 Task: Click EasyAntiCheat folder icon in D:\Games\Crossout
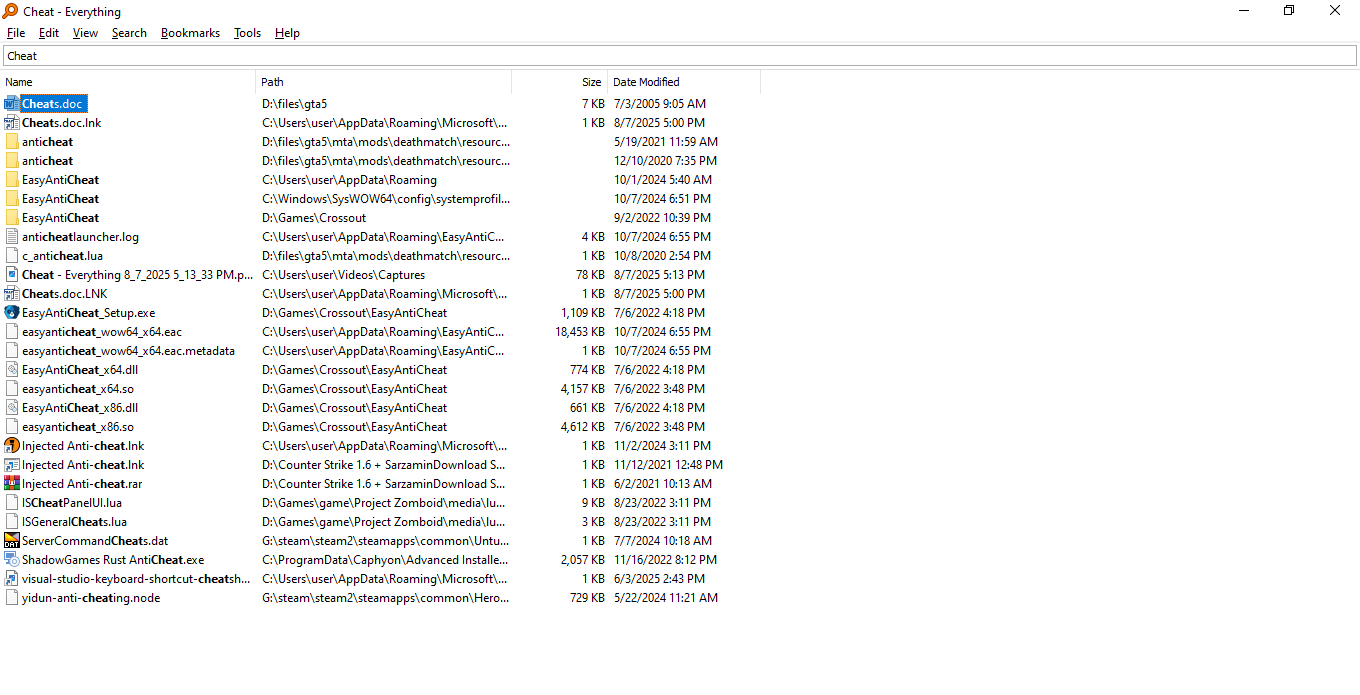click(x=12, y=218)
